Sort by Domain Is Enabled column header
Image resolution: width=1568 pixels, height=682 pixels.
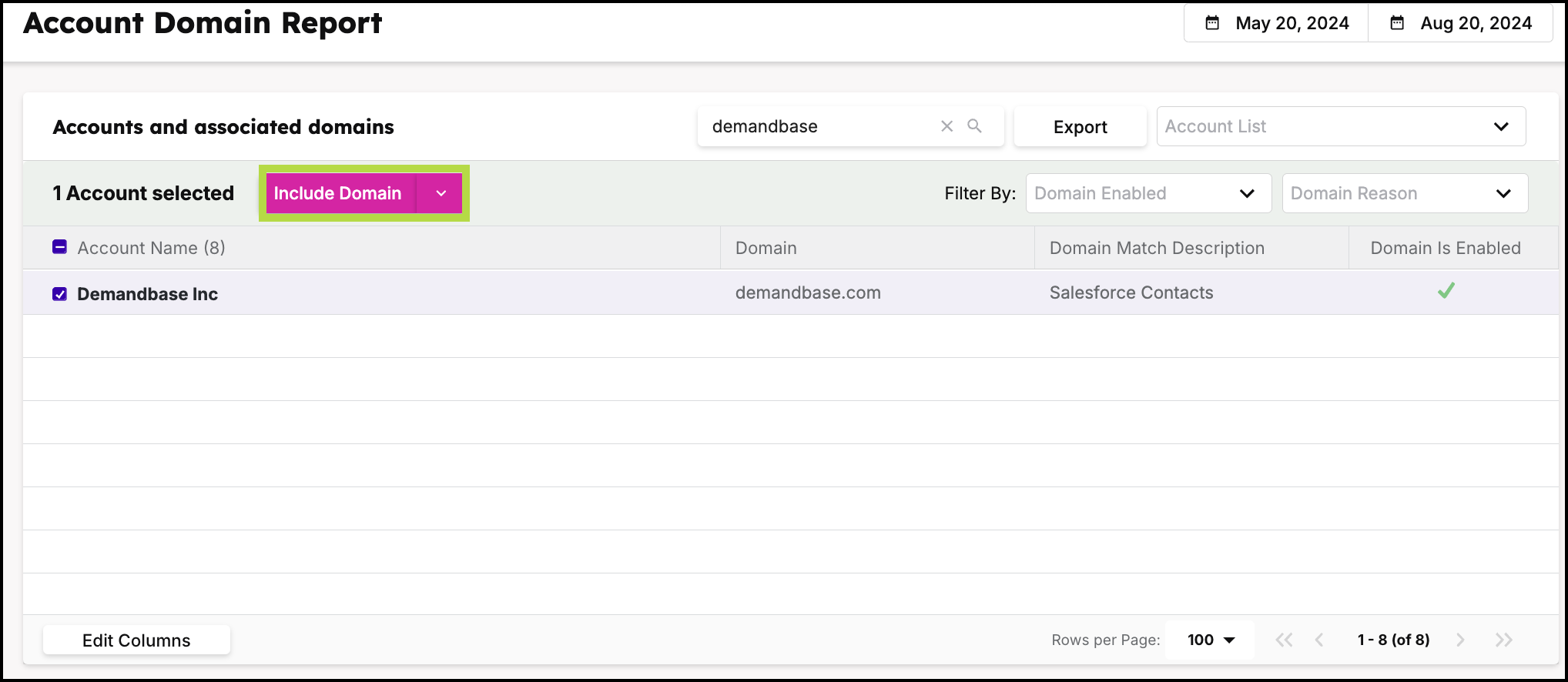(x=1446, y=248)
